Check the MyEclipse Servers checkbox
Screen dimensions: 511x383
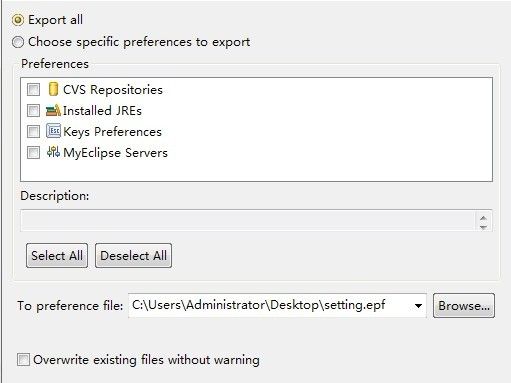coord(33,152)
